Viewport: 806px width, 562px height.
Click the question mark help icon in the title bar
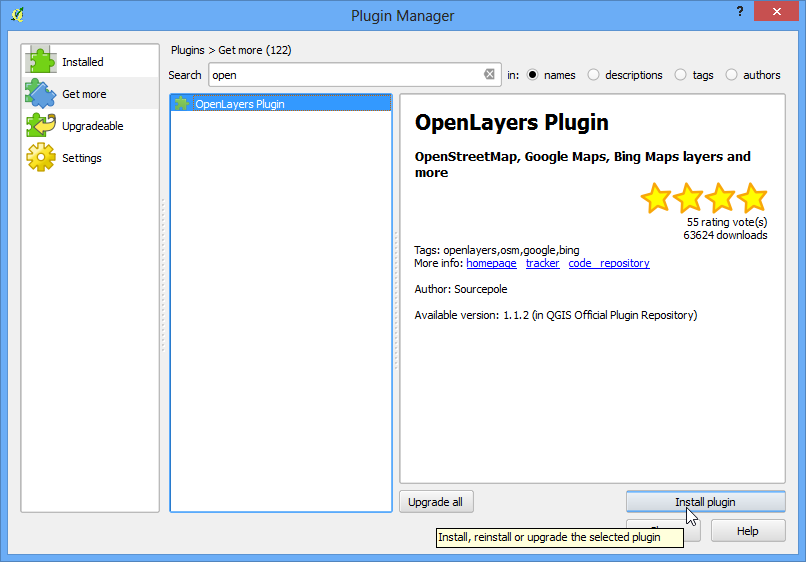[x=740, y=11]
